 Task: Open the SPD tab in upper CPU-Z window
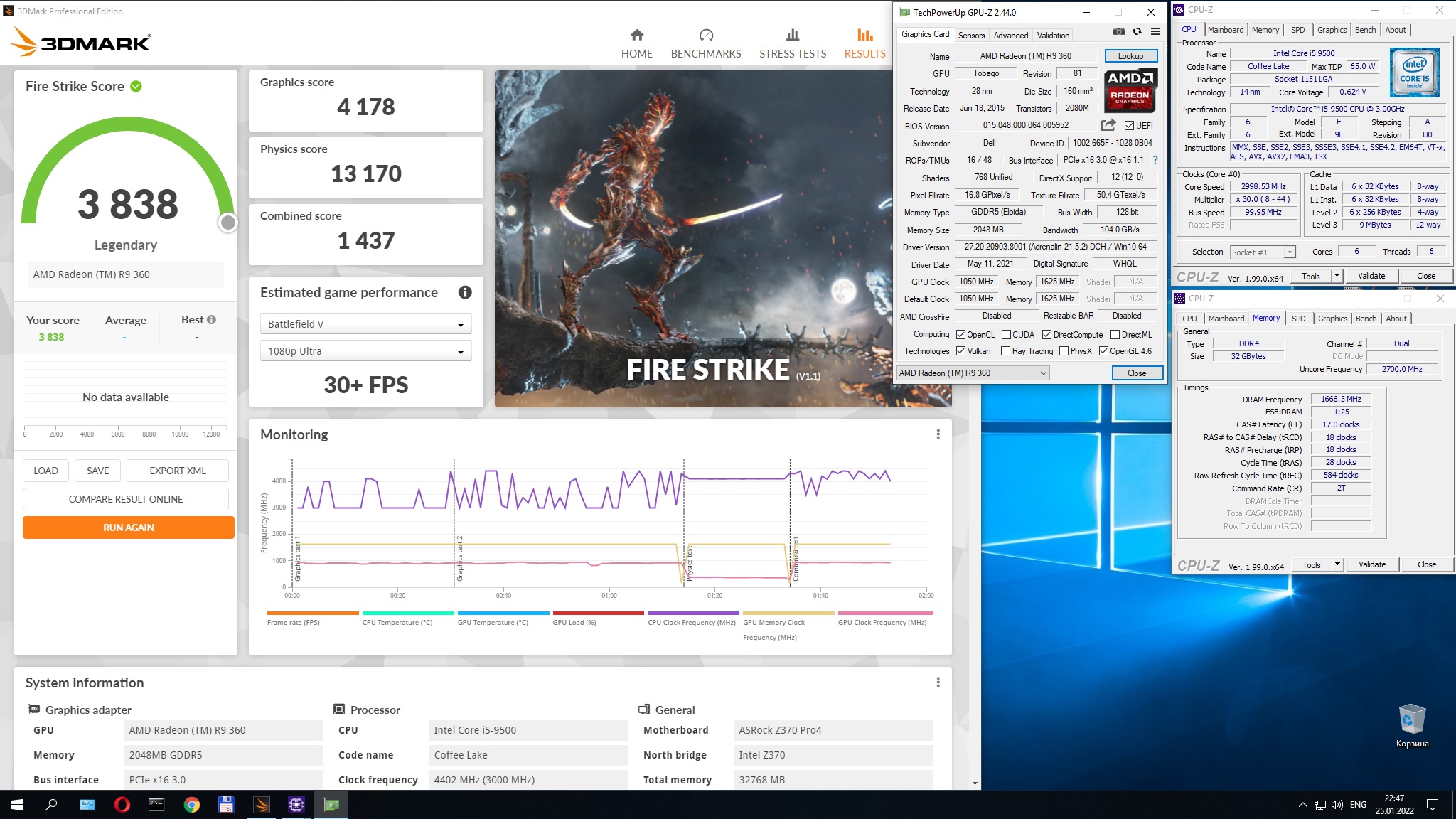(1297, 30)
